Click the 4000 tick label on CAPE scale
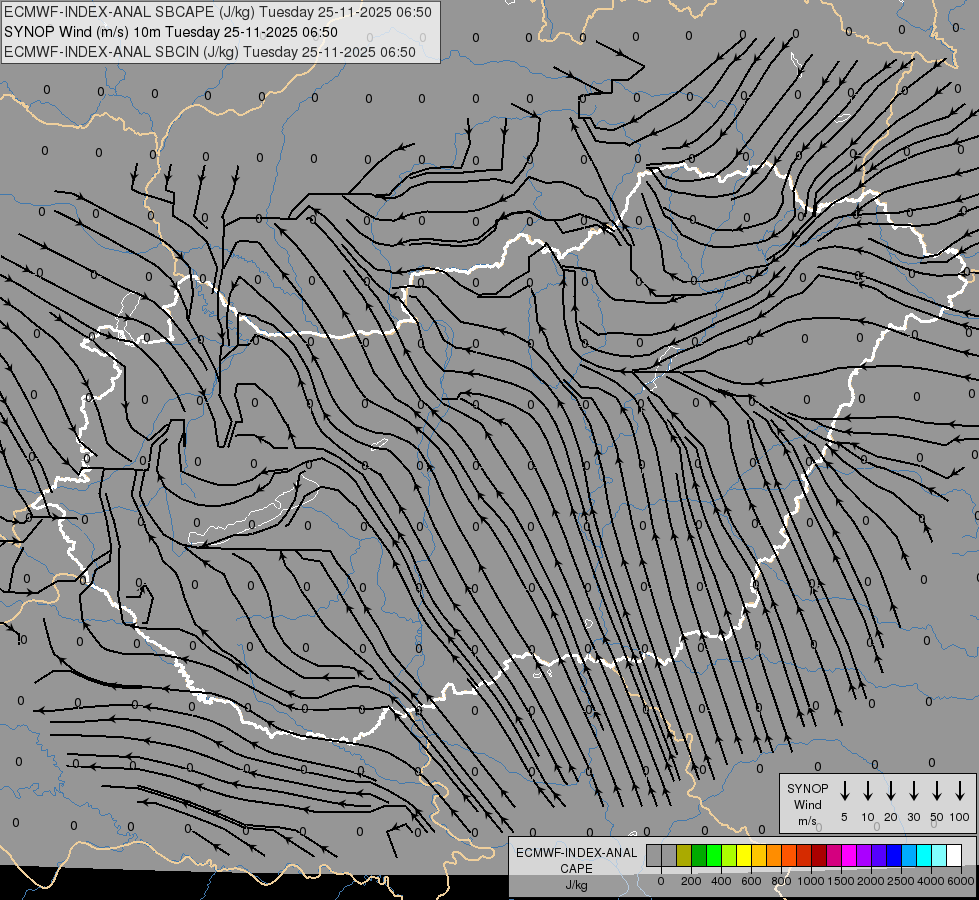Viewport: 979px width, 900px height. 931,881
